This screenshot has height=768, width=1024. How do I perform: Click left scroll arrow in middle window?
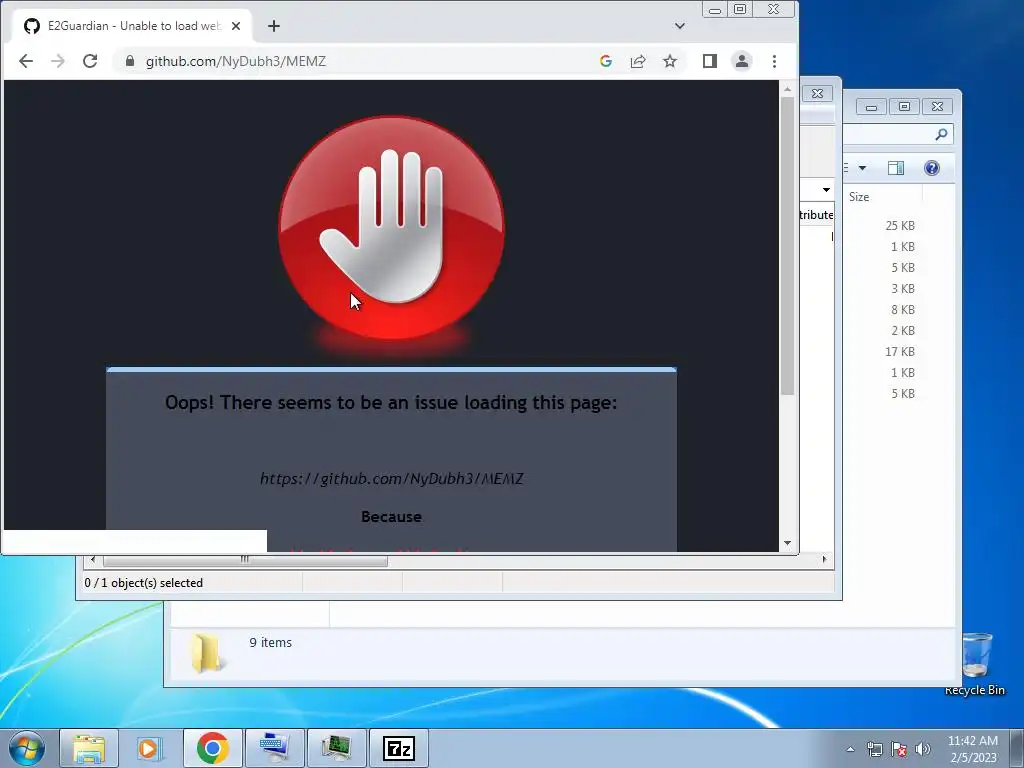point(93,560)
